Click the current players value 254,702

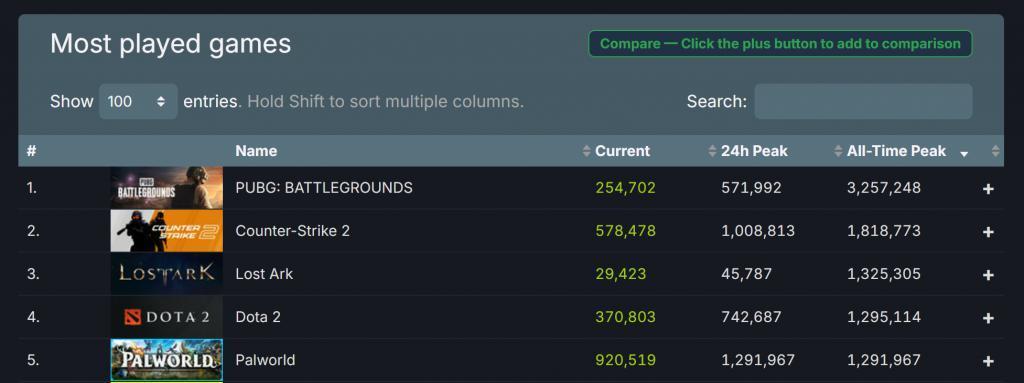pyautogui.click(x=626, y=188)
